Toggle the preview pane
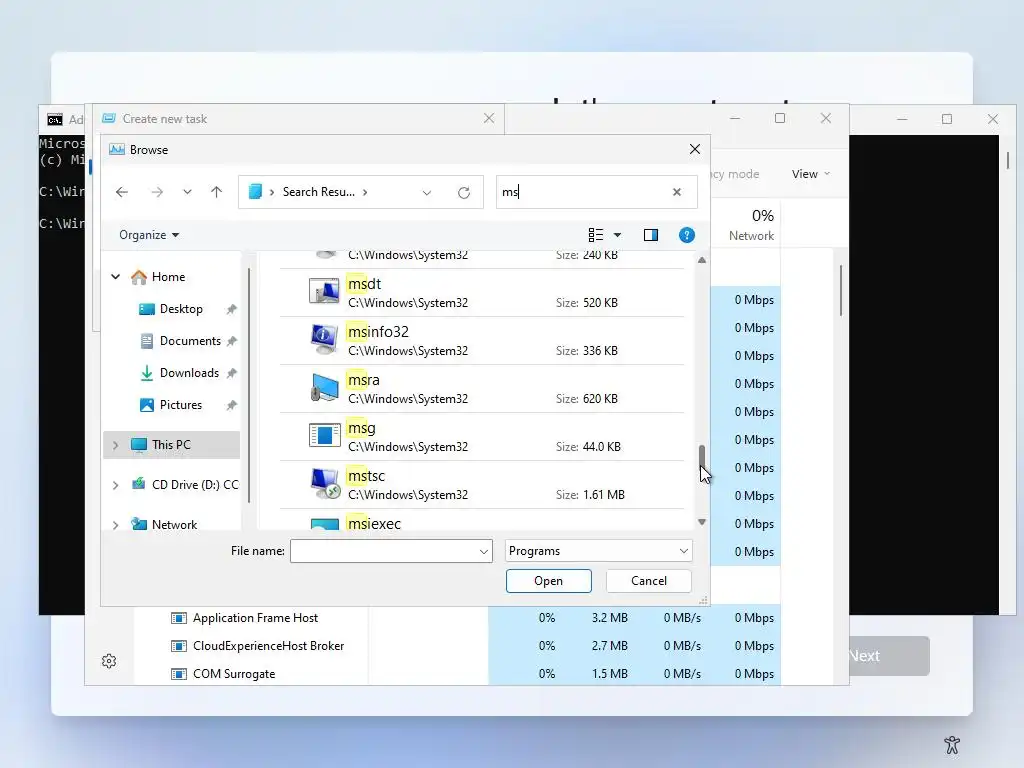The image size is (1024, 768). pos(650,235)
